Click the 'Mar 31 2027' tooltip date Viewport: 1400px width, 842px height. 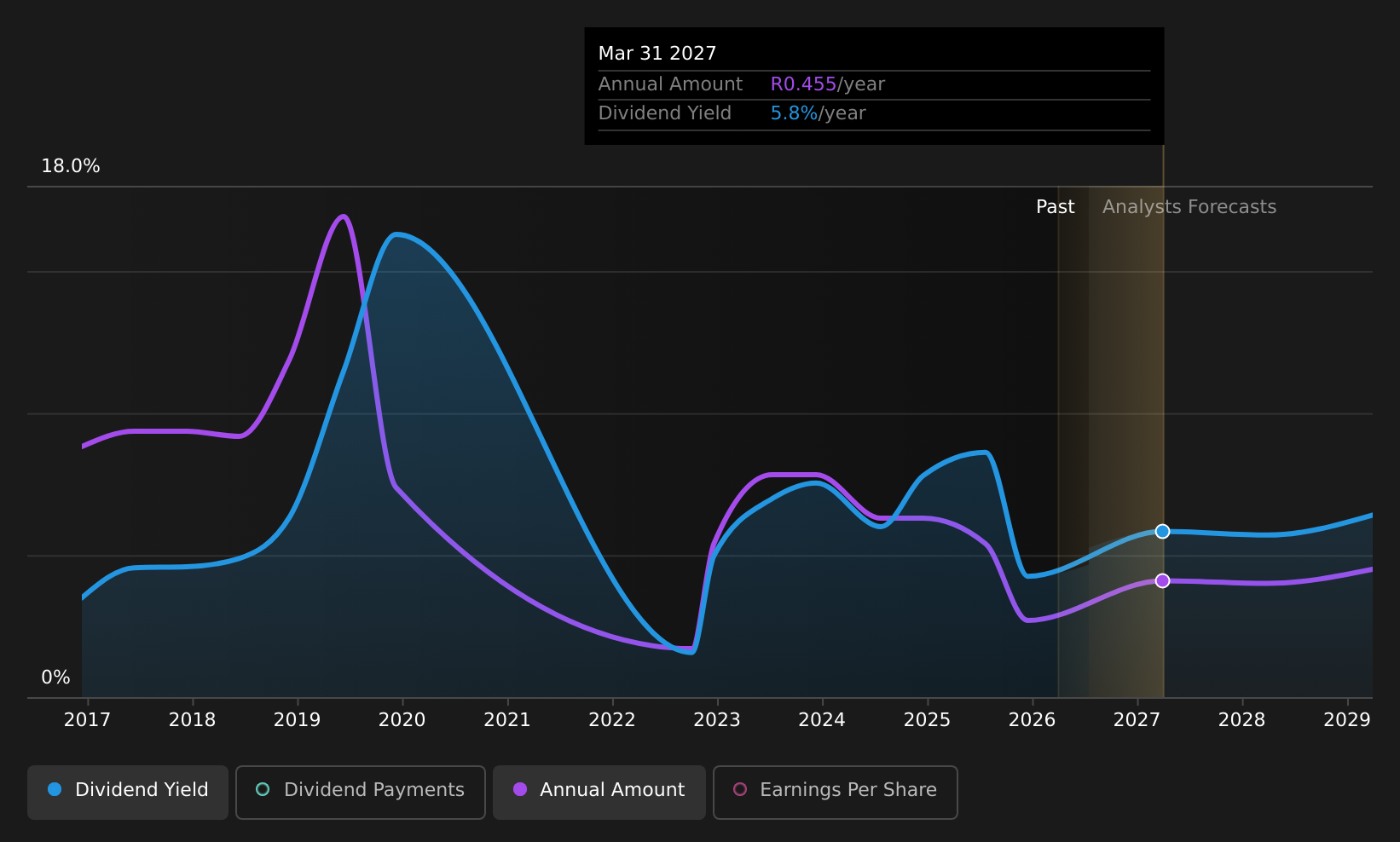[657, 54]
